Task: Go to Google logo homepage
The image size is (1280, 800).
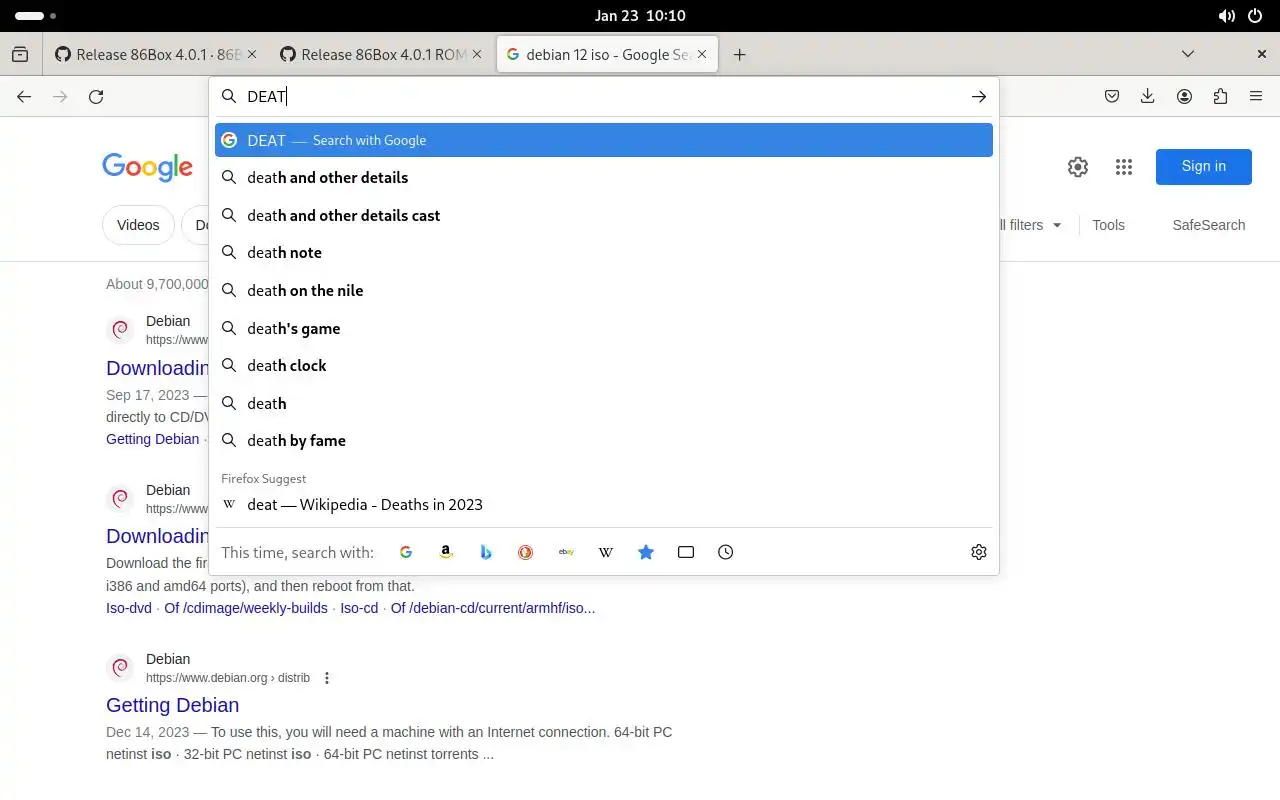Action: coord(147,167)
